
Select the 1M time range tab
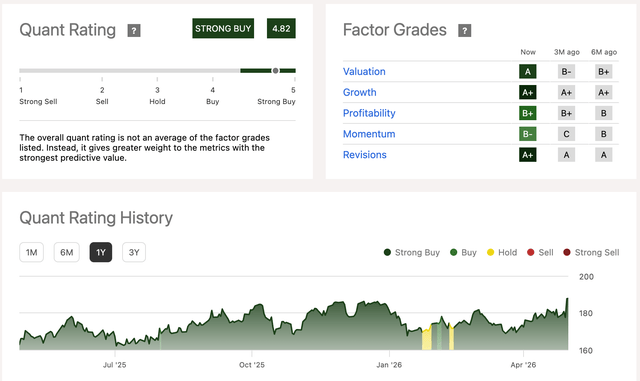click(31, 252)
